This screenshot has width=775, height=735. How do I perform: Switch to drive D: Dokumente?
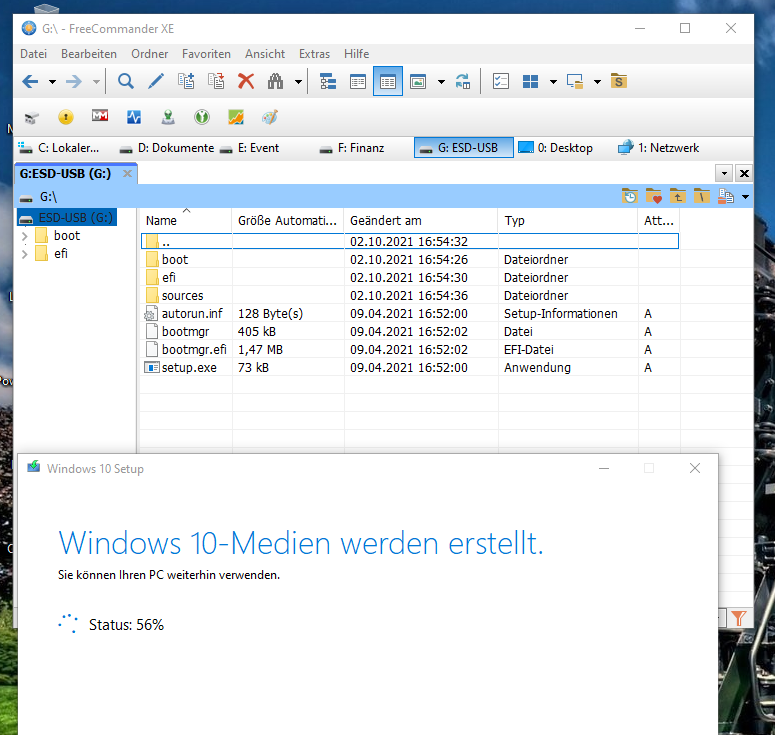[x=167, y=148]
